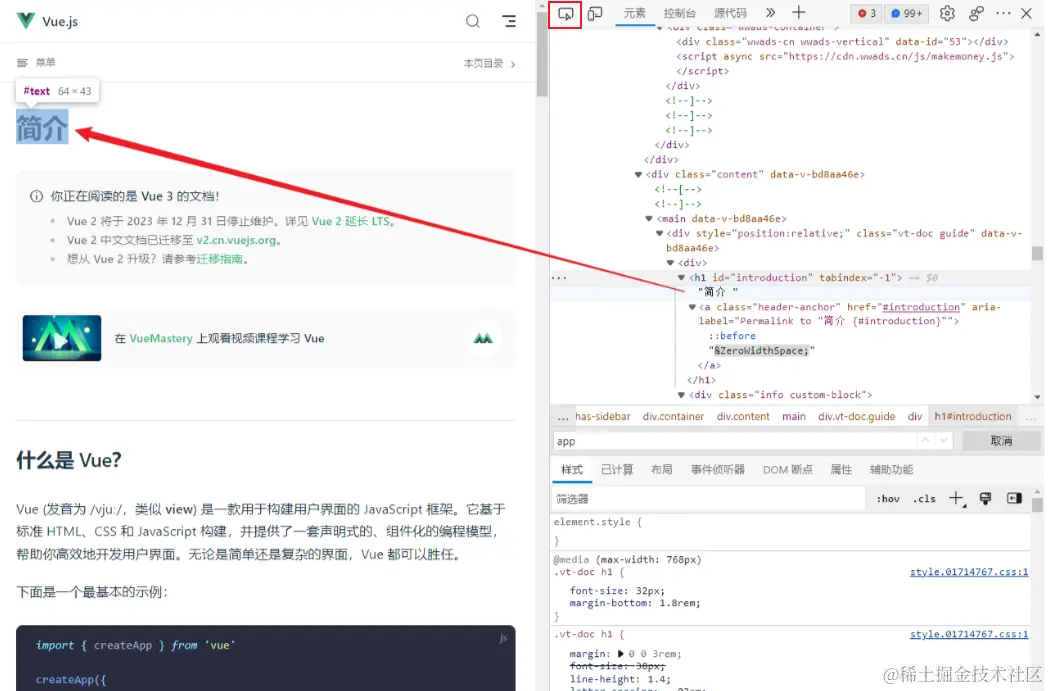Open the 迁移指南 migration guide link
Viewport: 1049px width, 691px height.
point(219,259)
